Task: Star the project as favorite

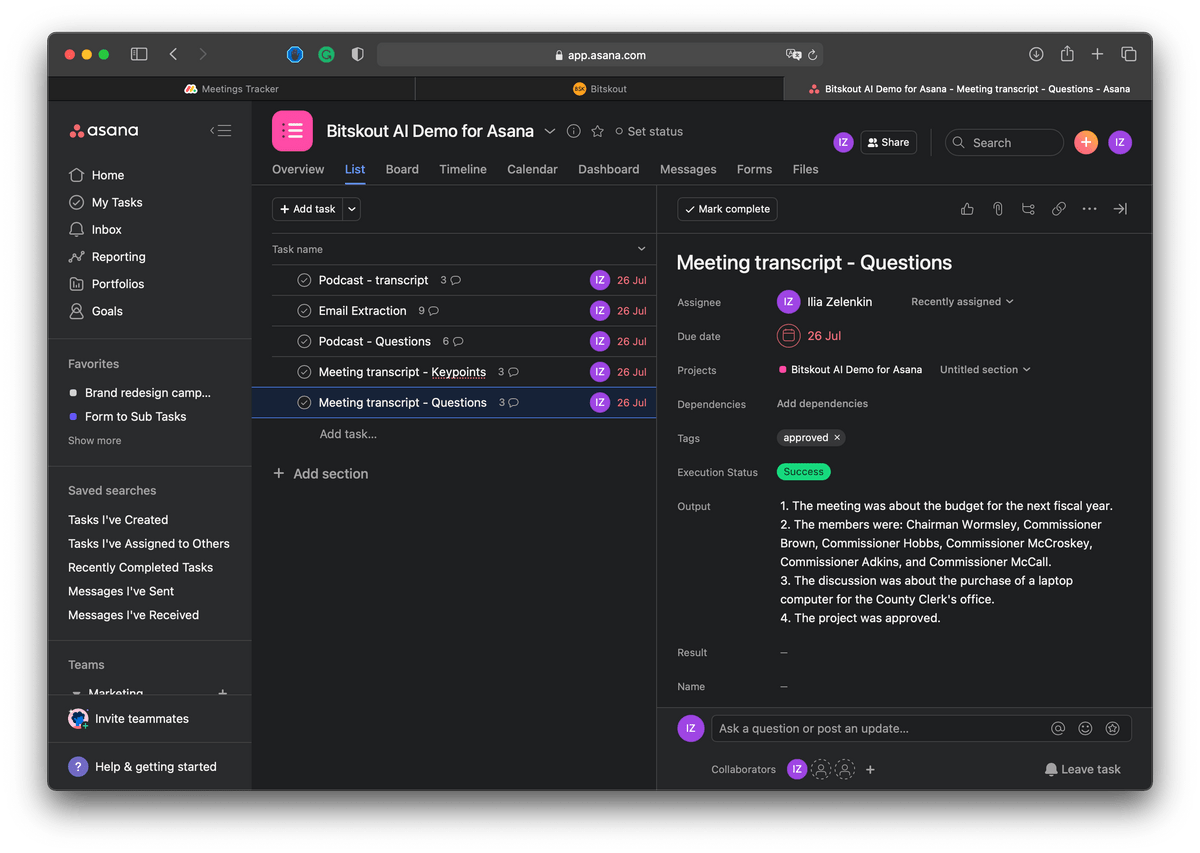Action: point(598,131)
